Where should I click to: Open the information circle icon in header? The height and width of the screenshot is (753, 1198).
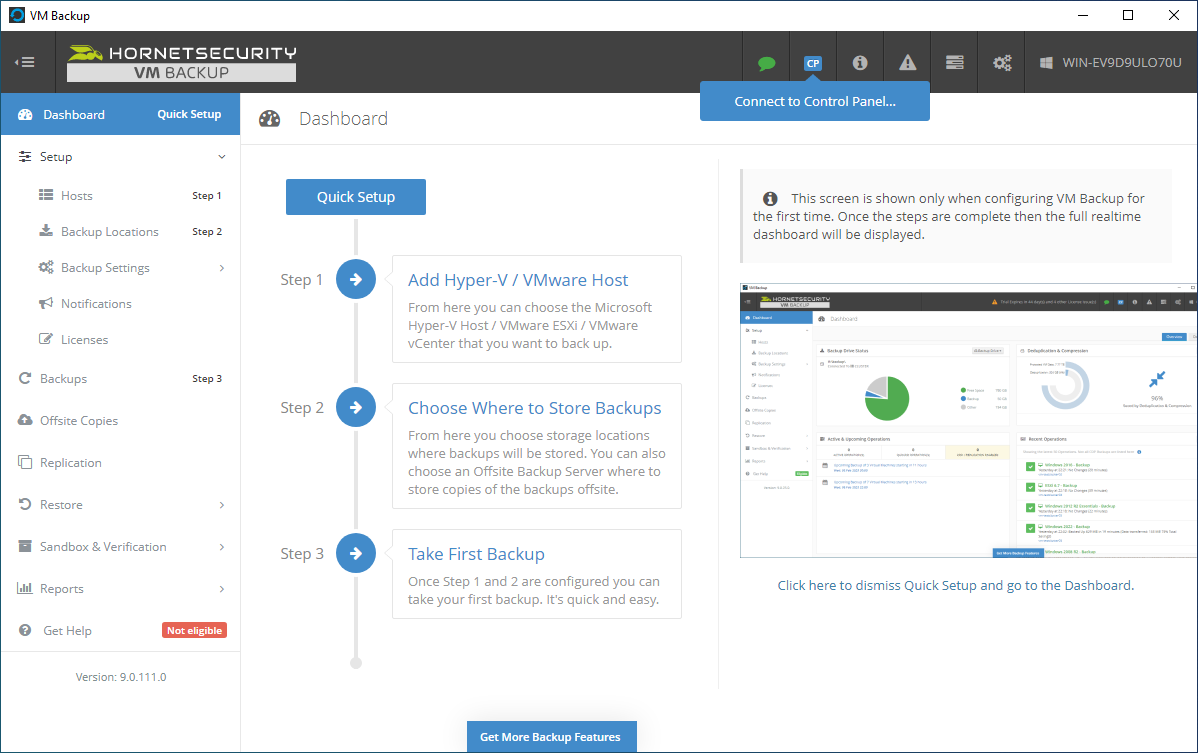[860, 63]
